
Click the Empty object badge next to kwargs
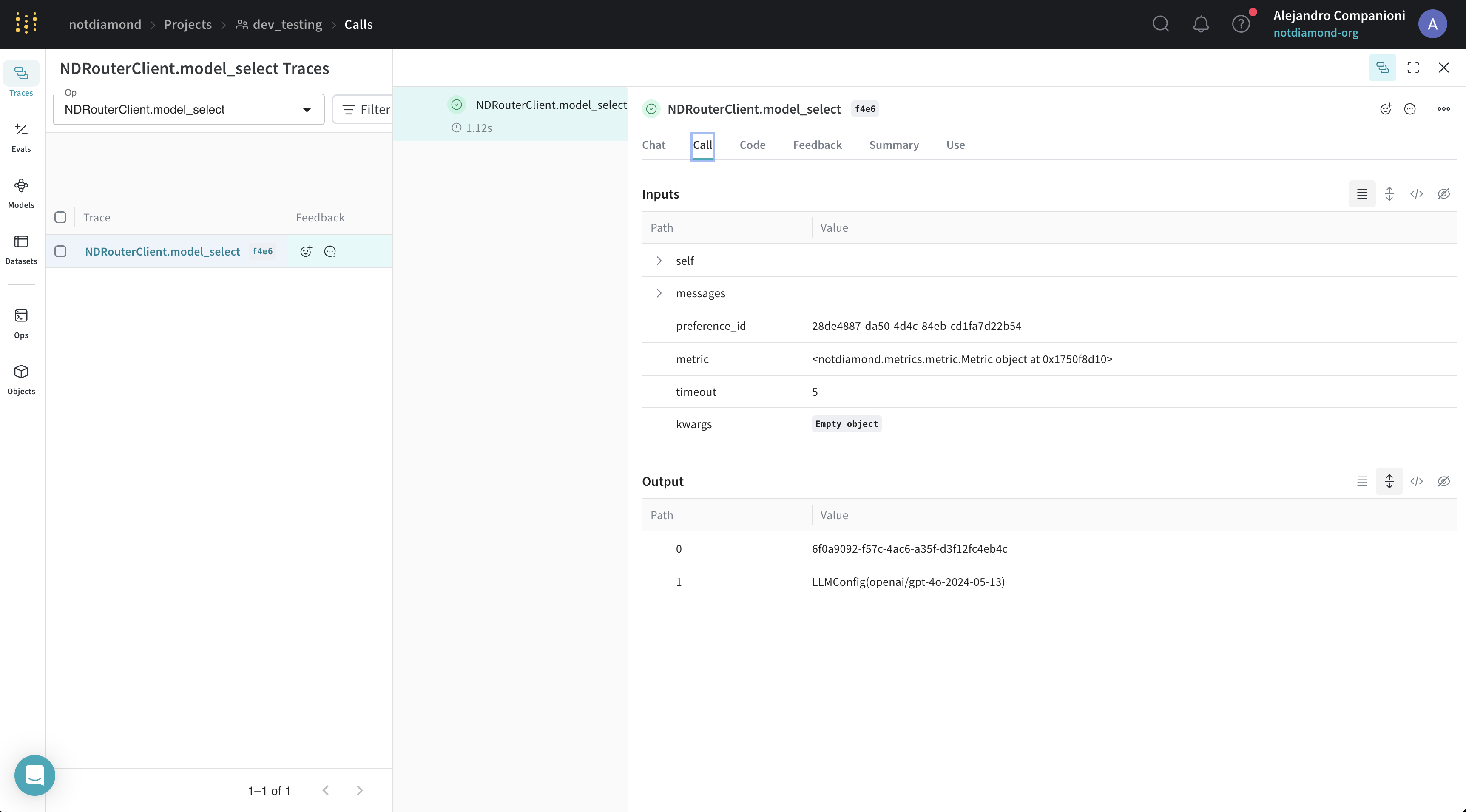pos(846,423)
